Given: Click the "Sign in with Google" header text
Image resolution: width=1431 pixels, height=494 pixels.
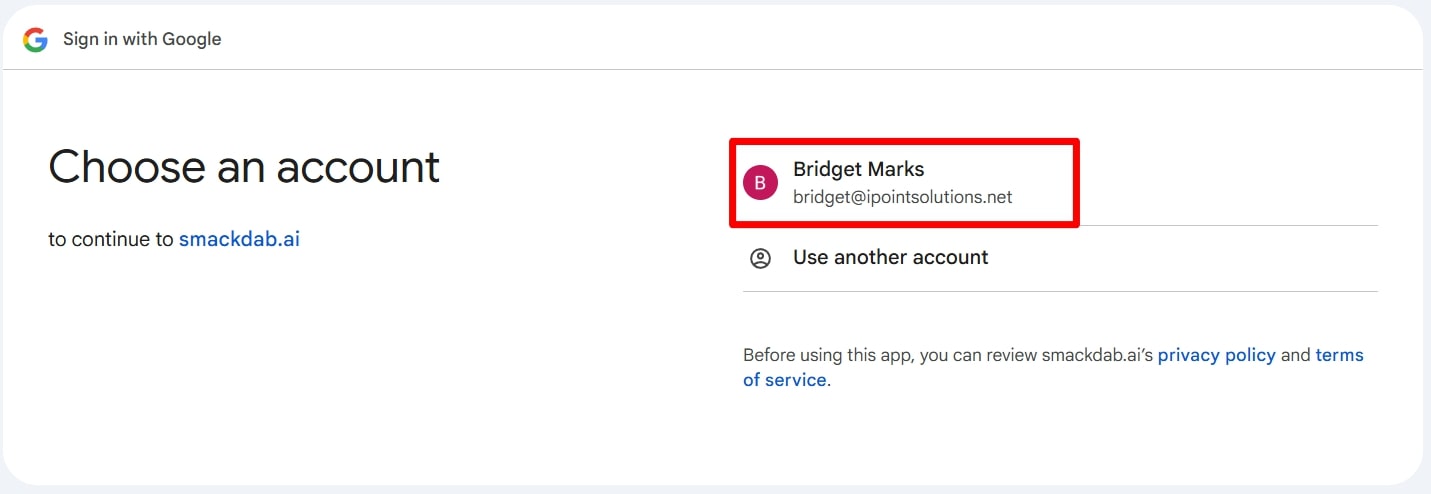Looking at the screenshot, I should coord(142,39).
